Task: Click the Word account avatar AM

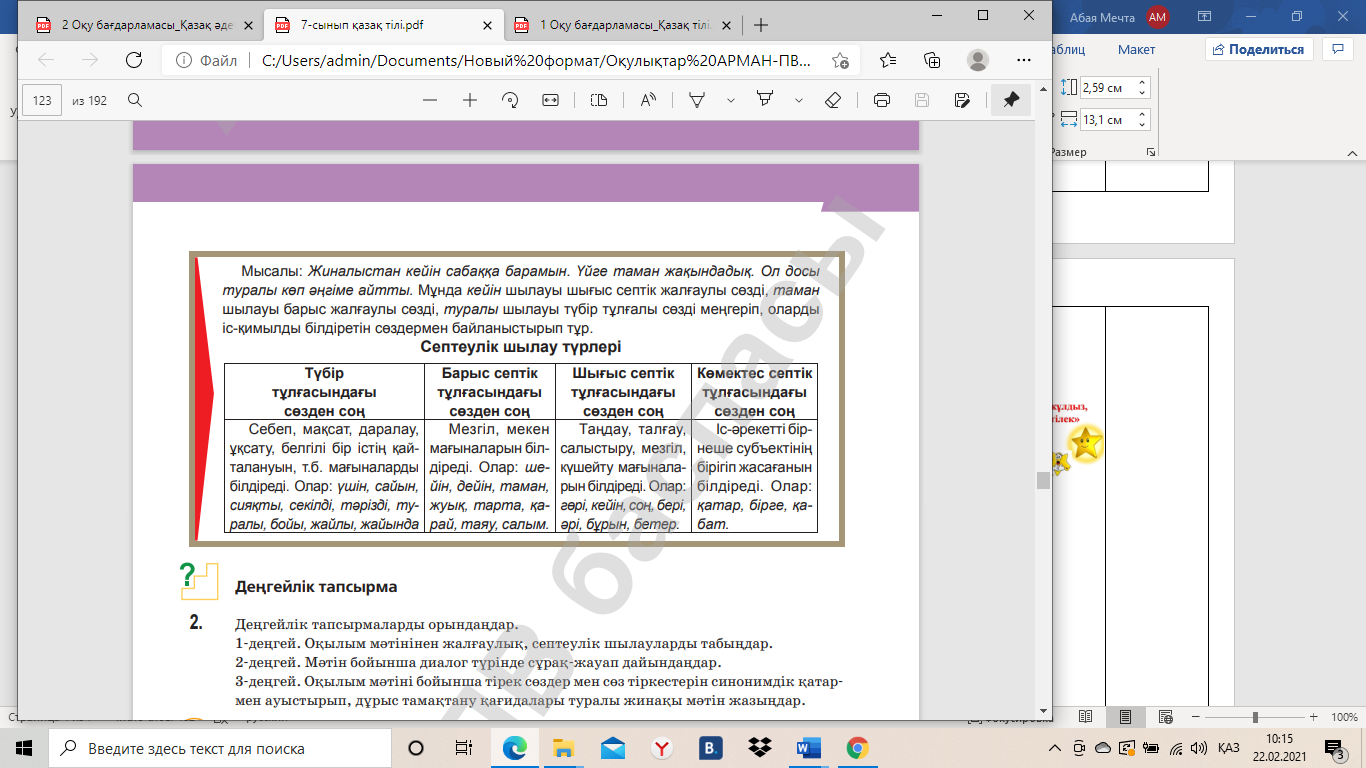Action: click(1158, 16)
